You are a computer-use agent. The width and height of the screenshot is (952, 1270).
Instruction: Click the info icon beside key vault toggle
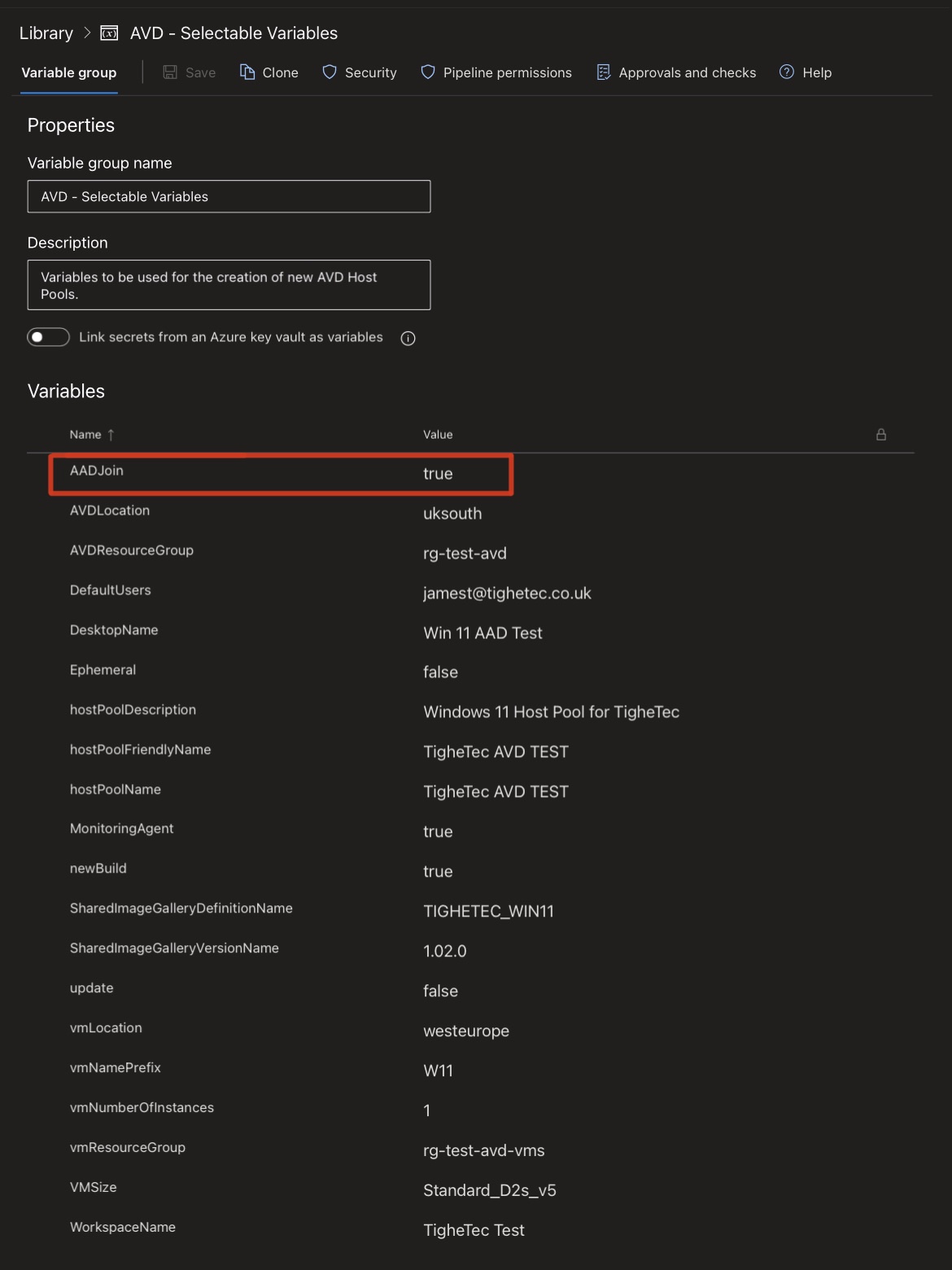[x=408, y=339]
